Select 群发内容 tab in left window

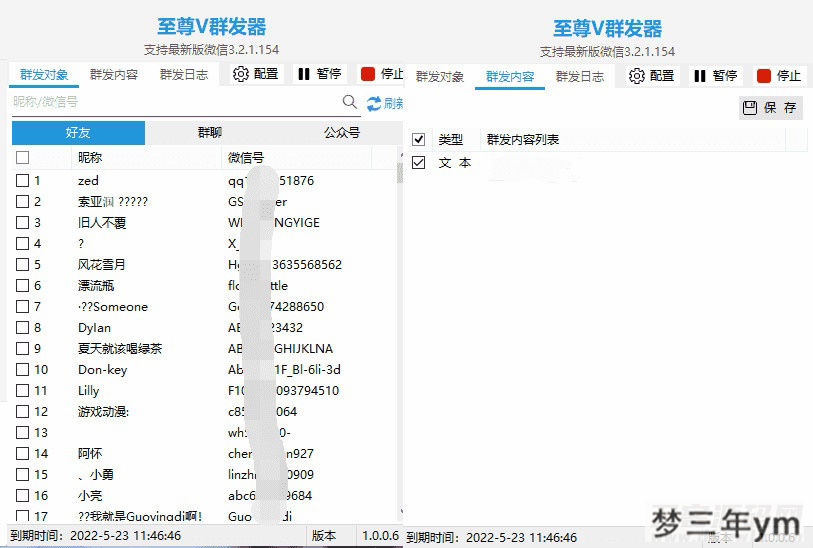[114, 75]
